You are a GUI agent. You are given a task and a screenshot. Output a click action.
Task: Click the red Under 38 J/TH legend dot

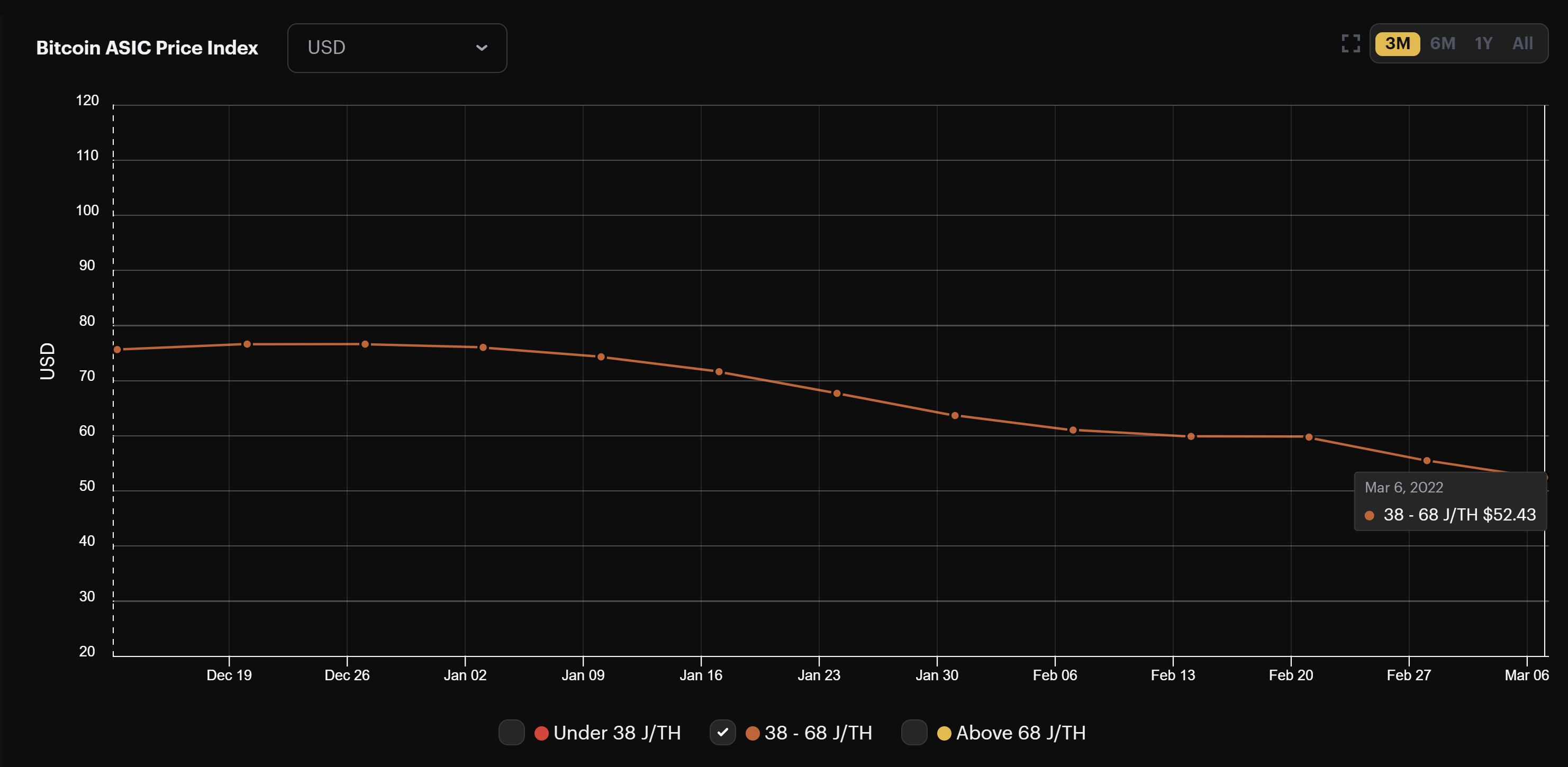(541, 733)
